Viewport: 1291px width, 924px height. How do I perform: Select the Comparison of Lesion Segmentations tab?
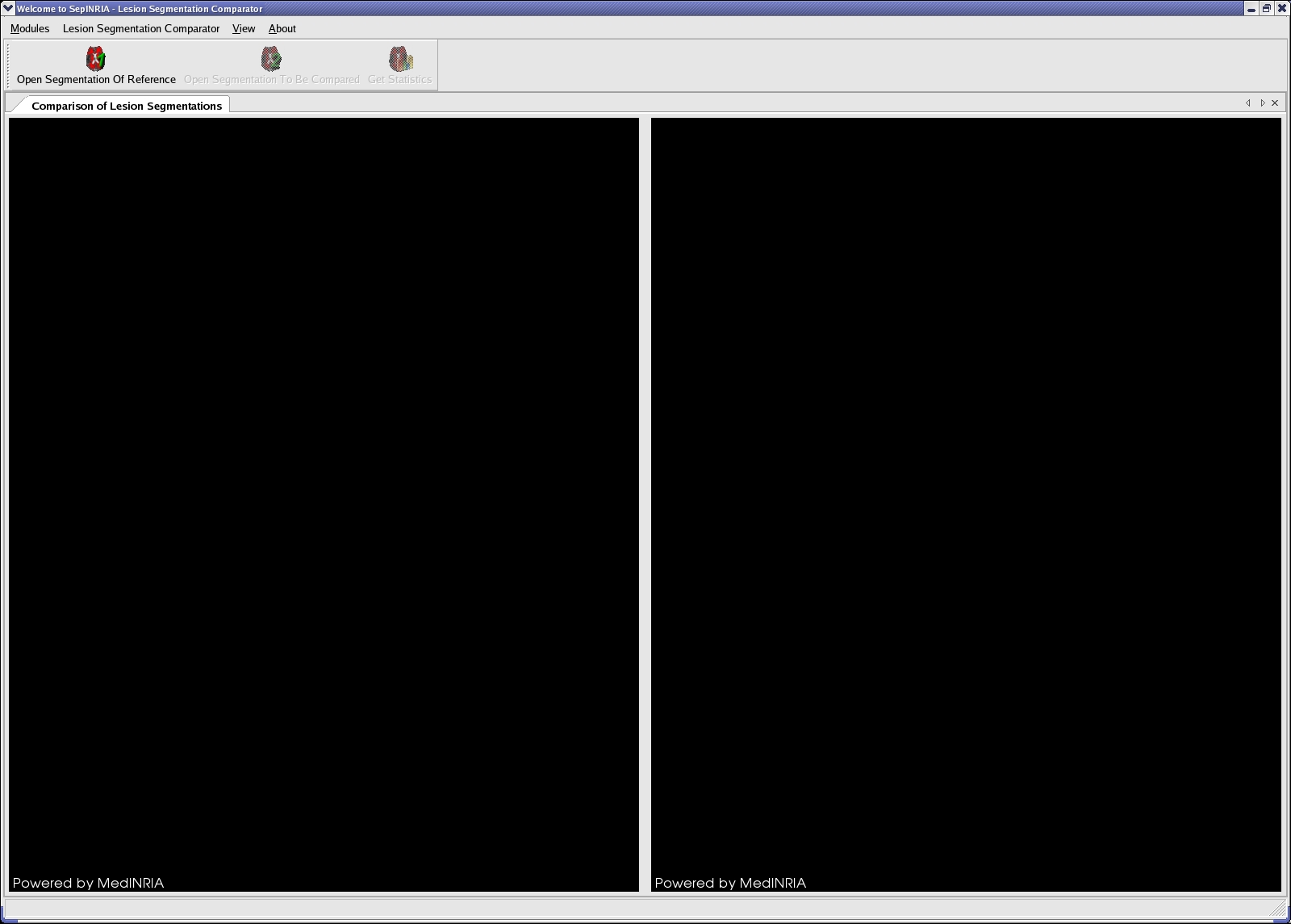[126, 106]
